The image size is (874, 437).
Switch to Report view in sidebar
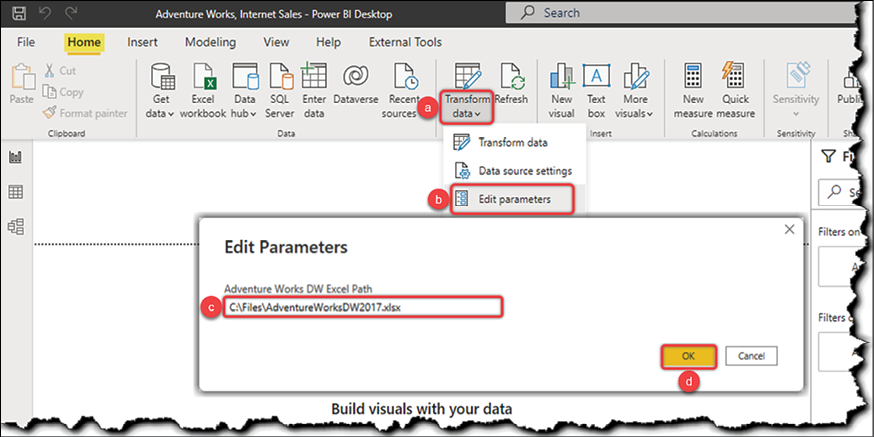(x=16, y=158)
